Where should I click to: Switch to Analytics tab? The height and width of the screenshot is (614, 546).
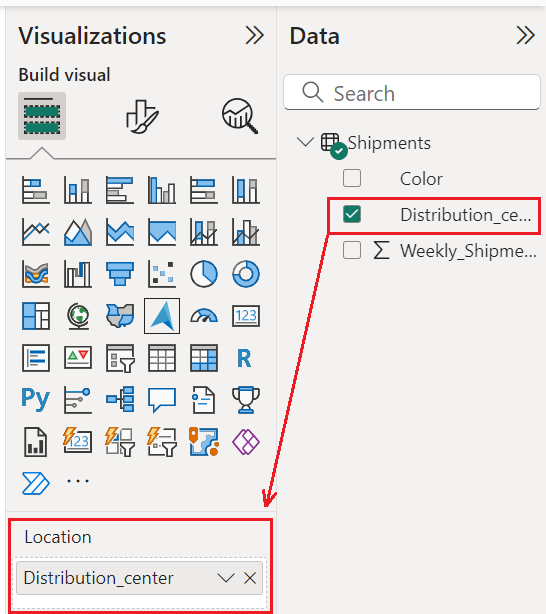tap(240, 116)
